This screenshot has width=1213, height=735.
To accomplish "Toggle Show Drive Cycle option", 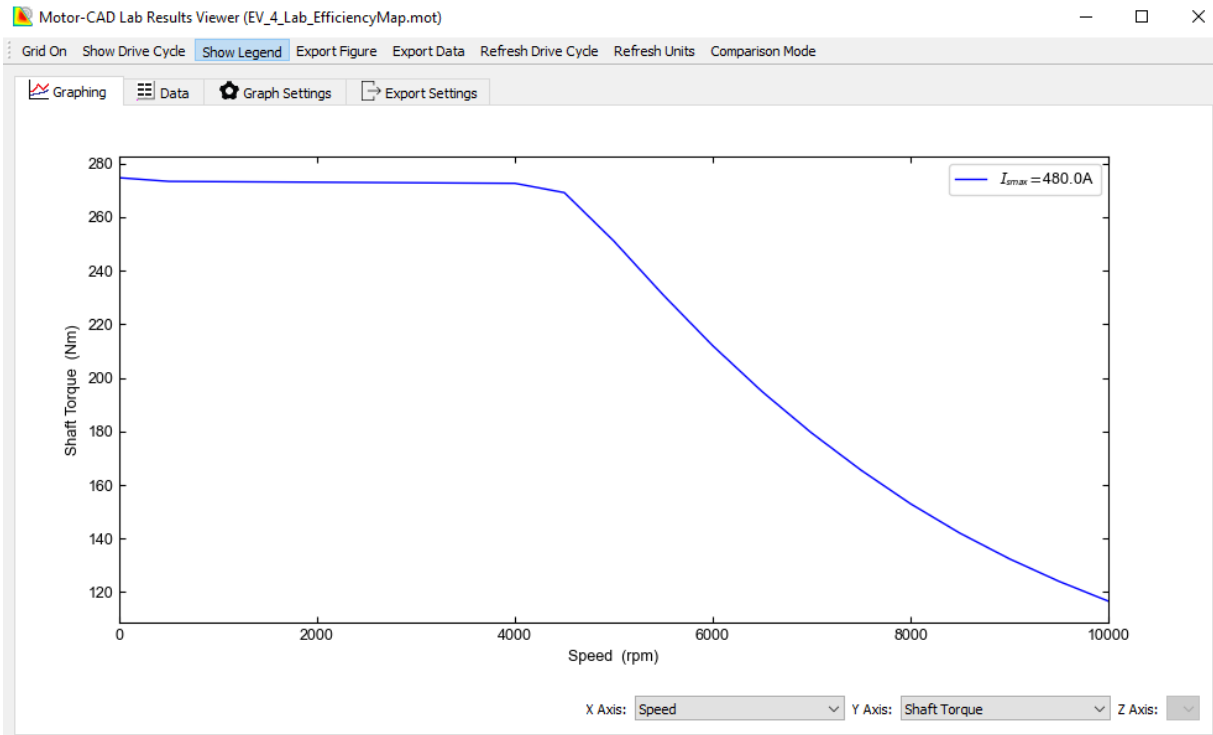I will (x=133, y=51).
